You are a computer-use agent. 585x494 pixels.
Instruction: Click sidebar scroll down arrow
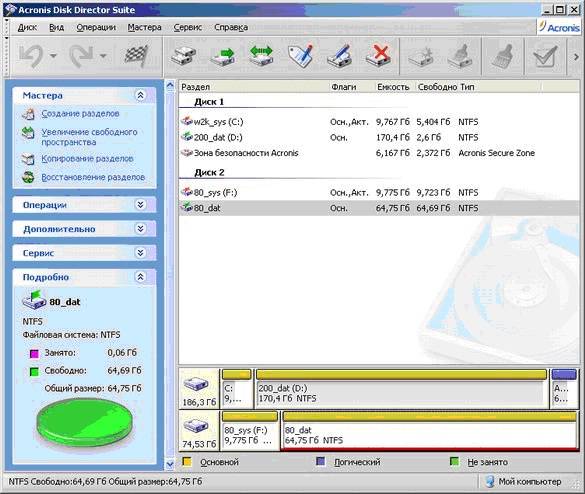[x=170, y=464]
